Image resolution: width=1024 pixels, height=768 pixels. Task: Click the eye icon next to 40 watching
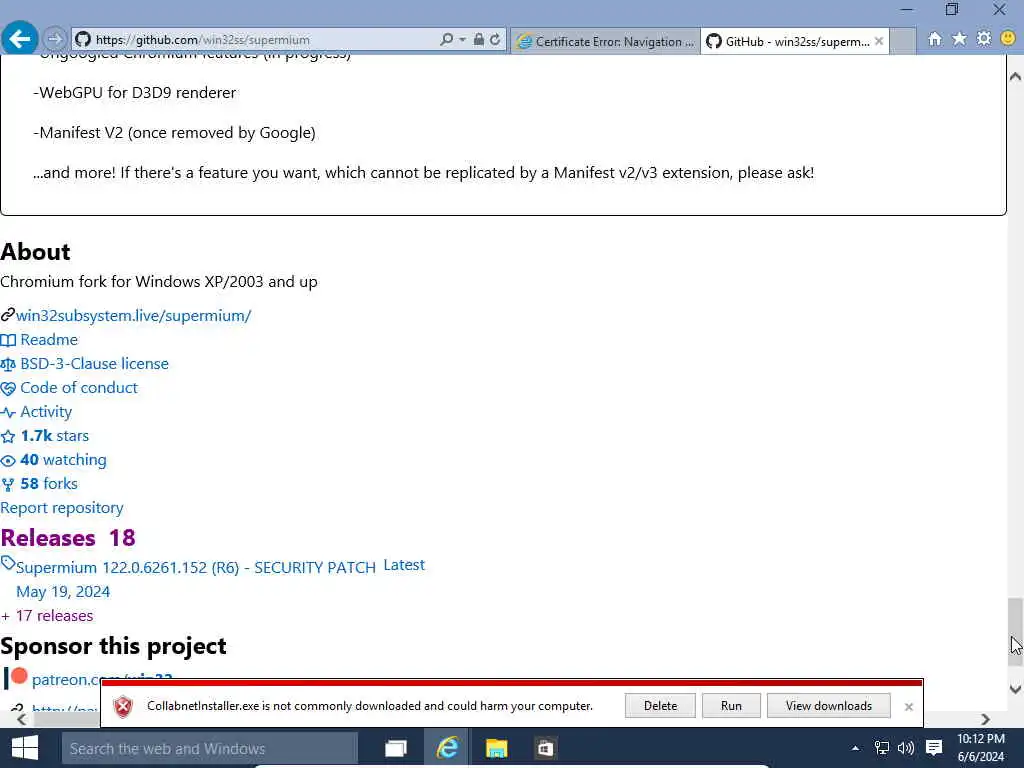(8, 460)
